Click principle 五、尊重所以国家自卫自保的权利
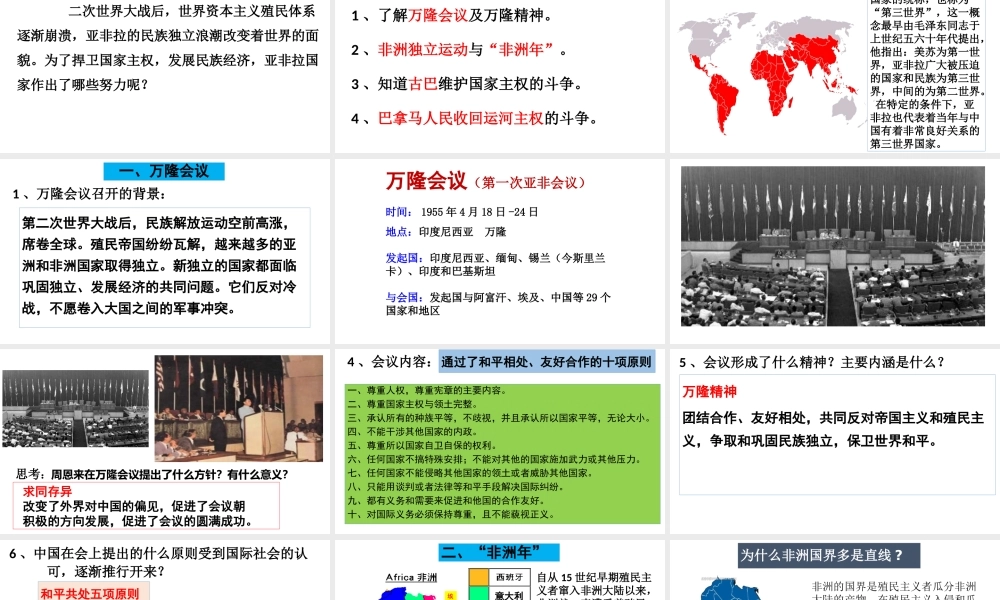Image resolution: width=1000 pixels, height=600 pixels. click(422, 446)
